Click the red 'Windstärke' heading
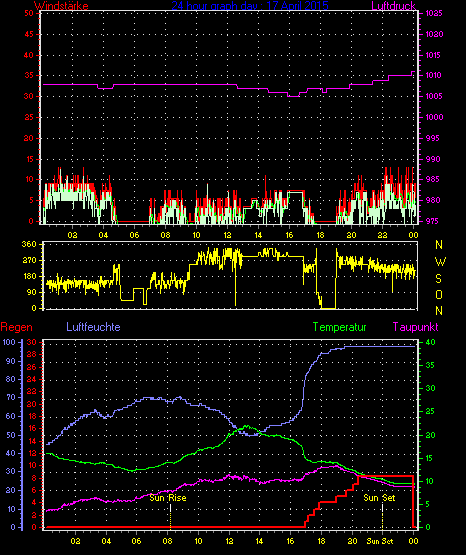The height and width of the screenshot is (555, 466). [x=61, y=6]
